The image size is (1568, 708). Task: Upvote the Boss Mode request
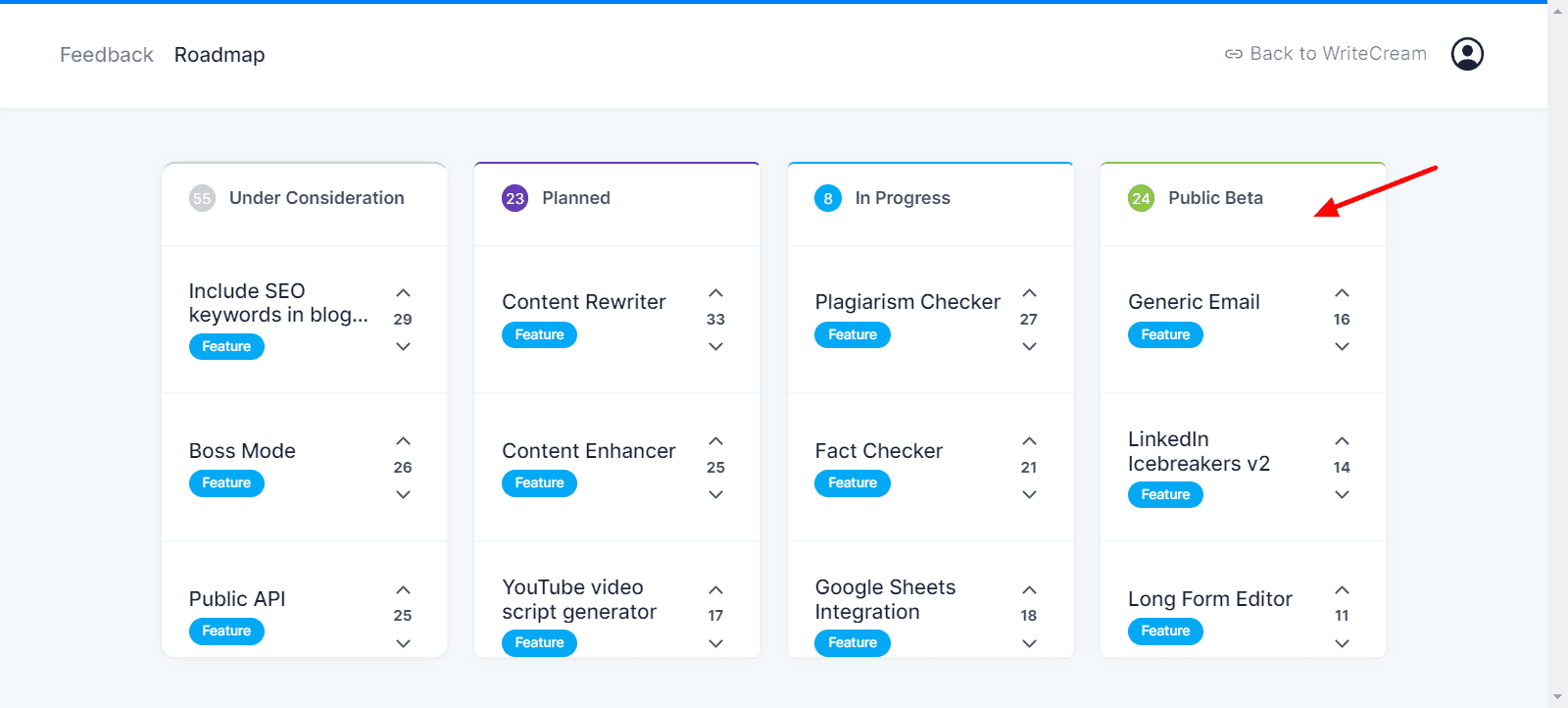pos(403,441)
